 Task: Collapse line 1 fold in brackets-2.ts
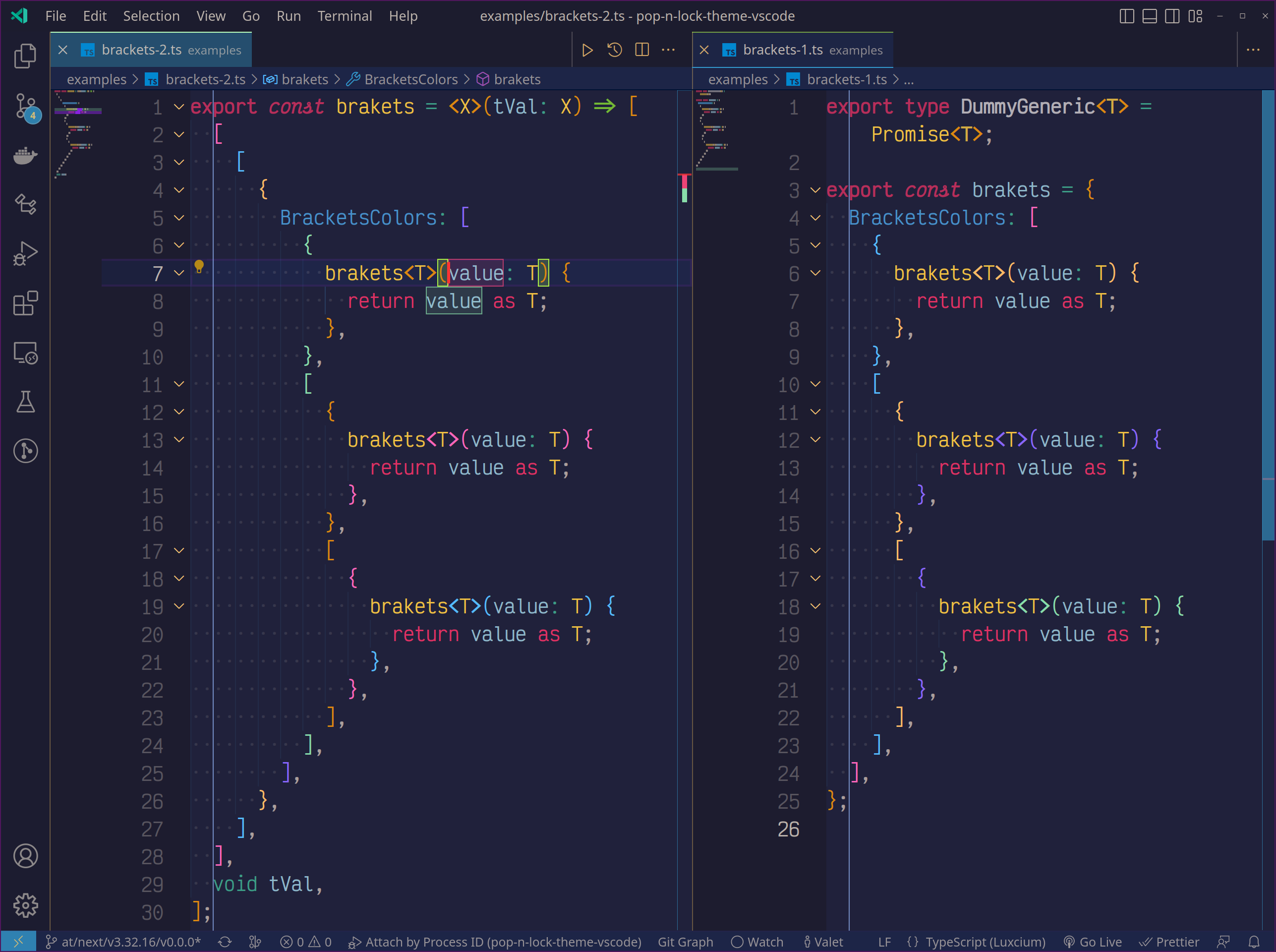tap(179, 107)
